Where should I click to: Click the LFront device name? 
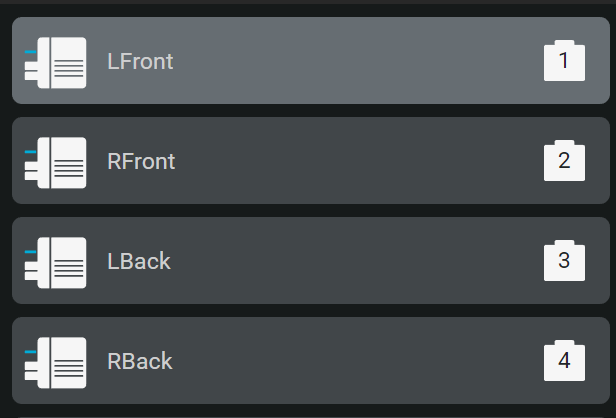click(140, 61)
